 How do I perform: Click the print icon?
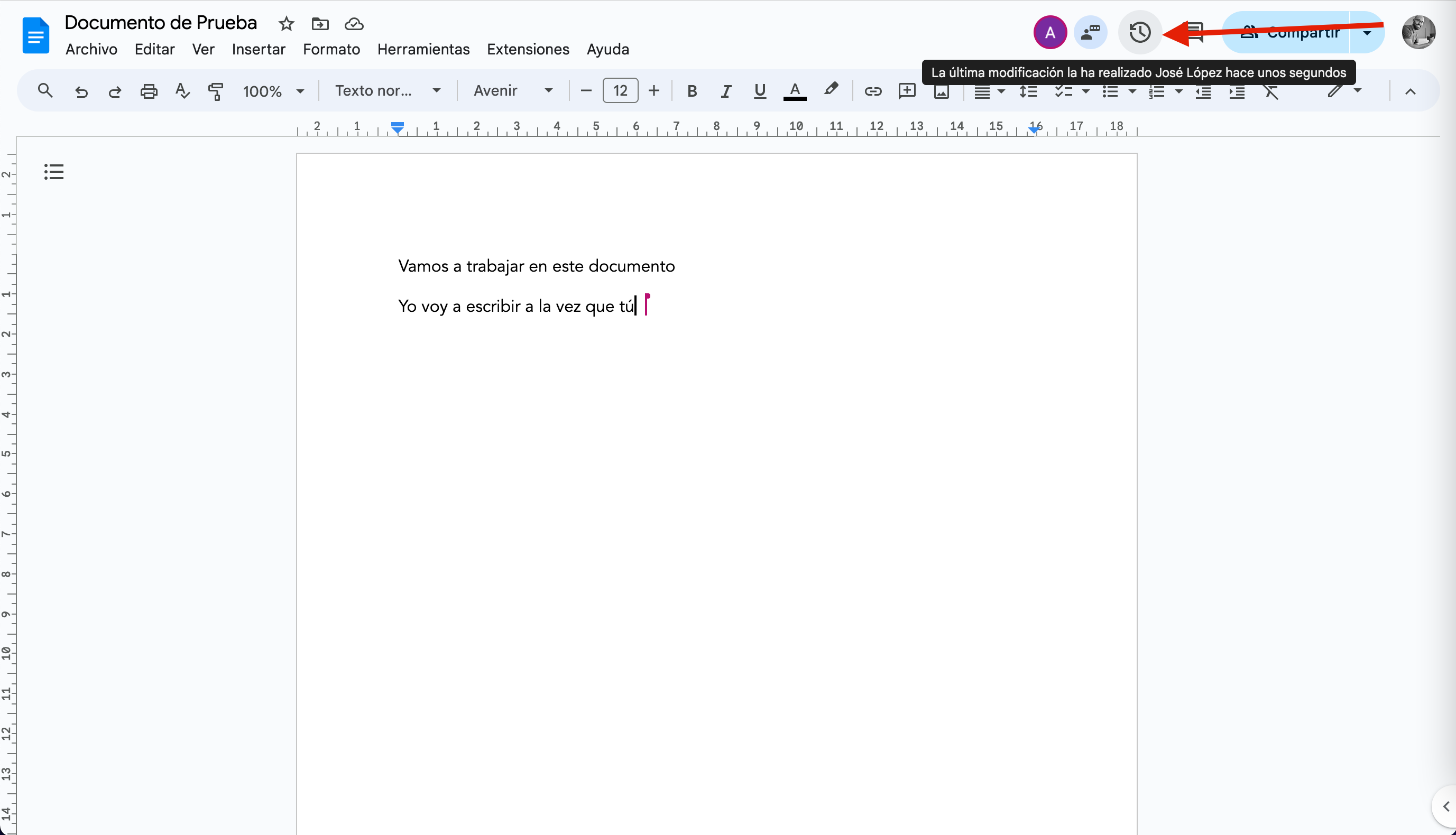coord(149,90)
